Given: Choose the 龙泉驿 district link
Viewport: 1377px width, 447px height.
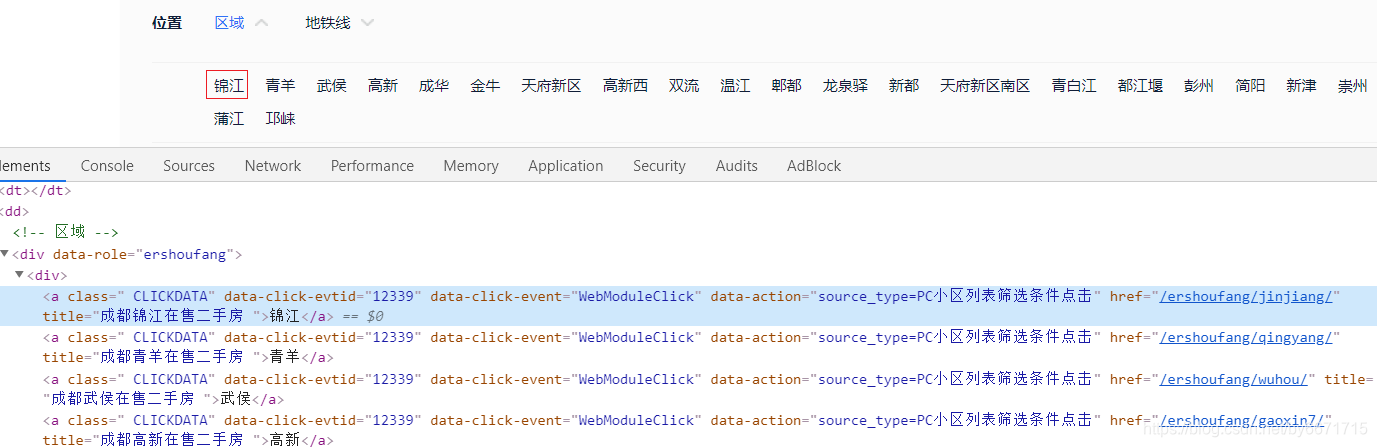Looking at the screenshot, I should click(845, 86).
